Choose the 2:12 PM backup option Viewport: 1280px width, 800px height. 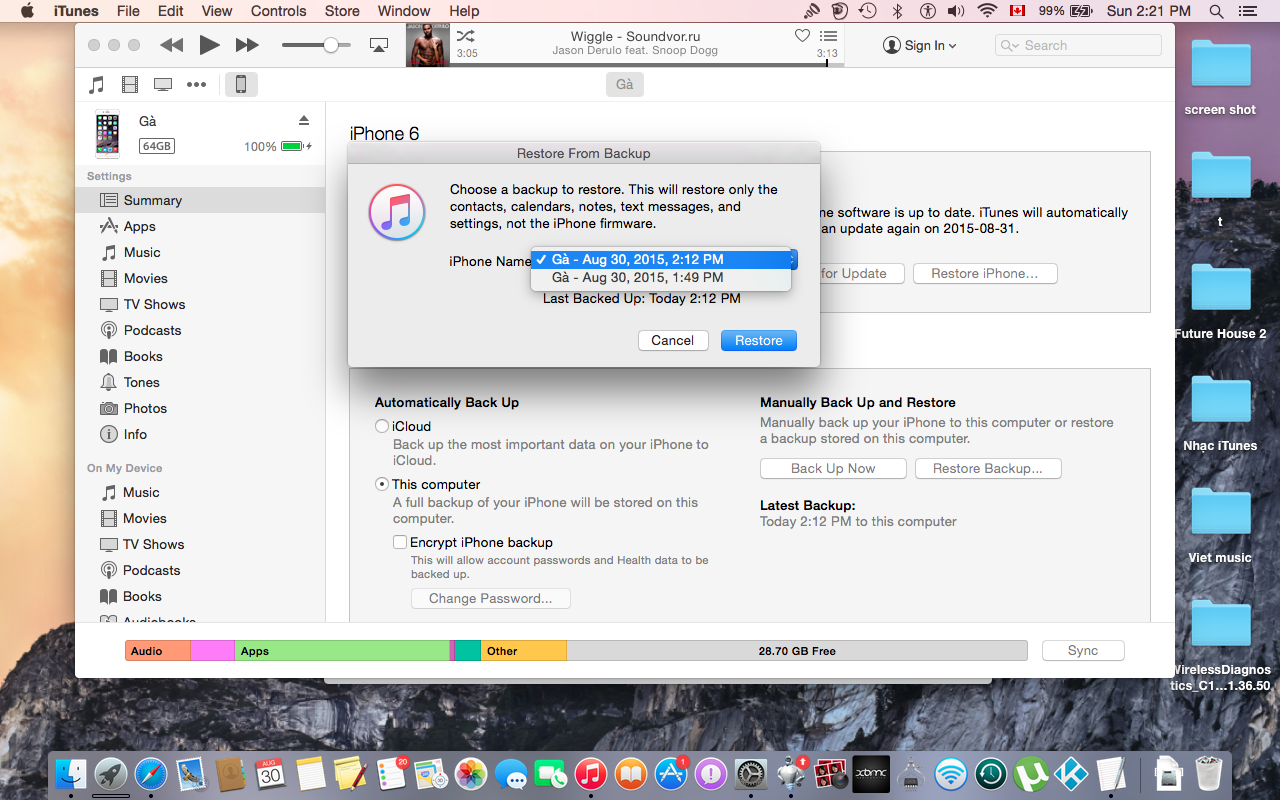(661, 259)
